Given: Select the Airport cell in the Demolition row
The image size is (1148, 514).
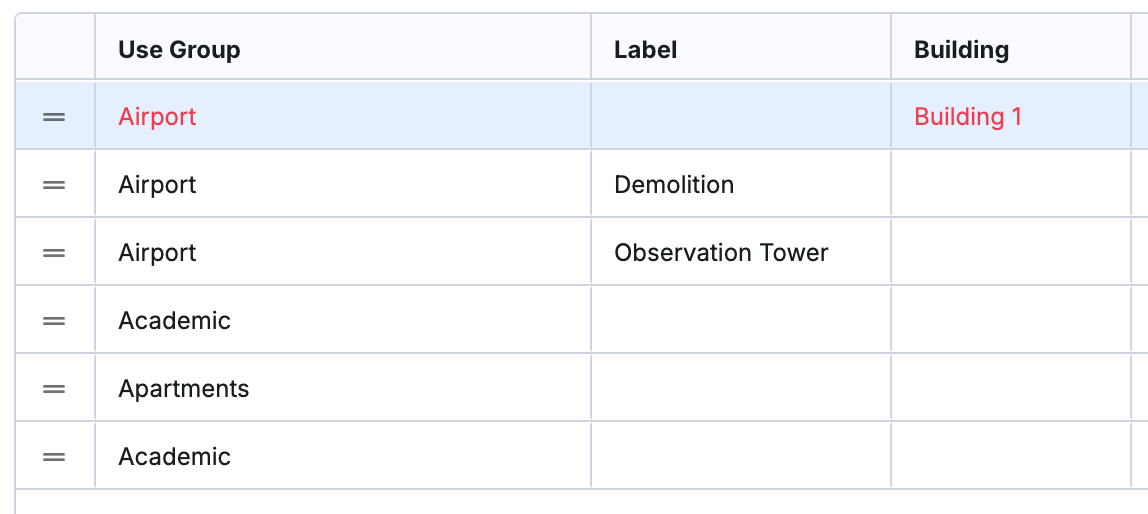Looking at the screenshot, I should pos(343,185).
